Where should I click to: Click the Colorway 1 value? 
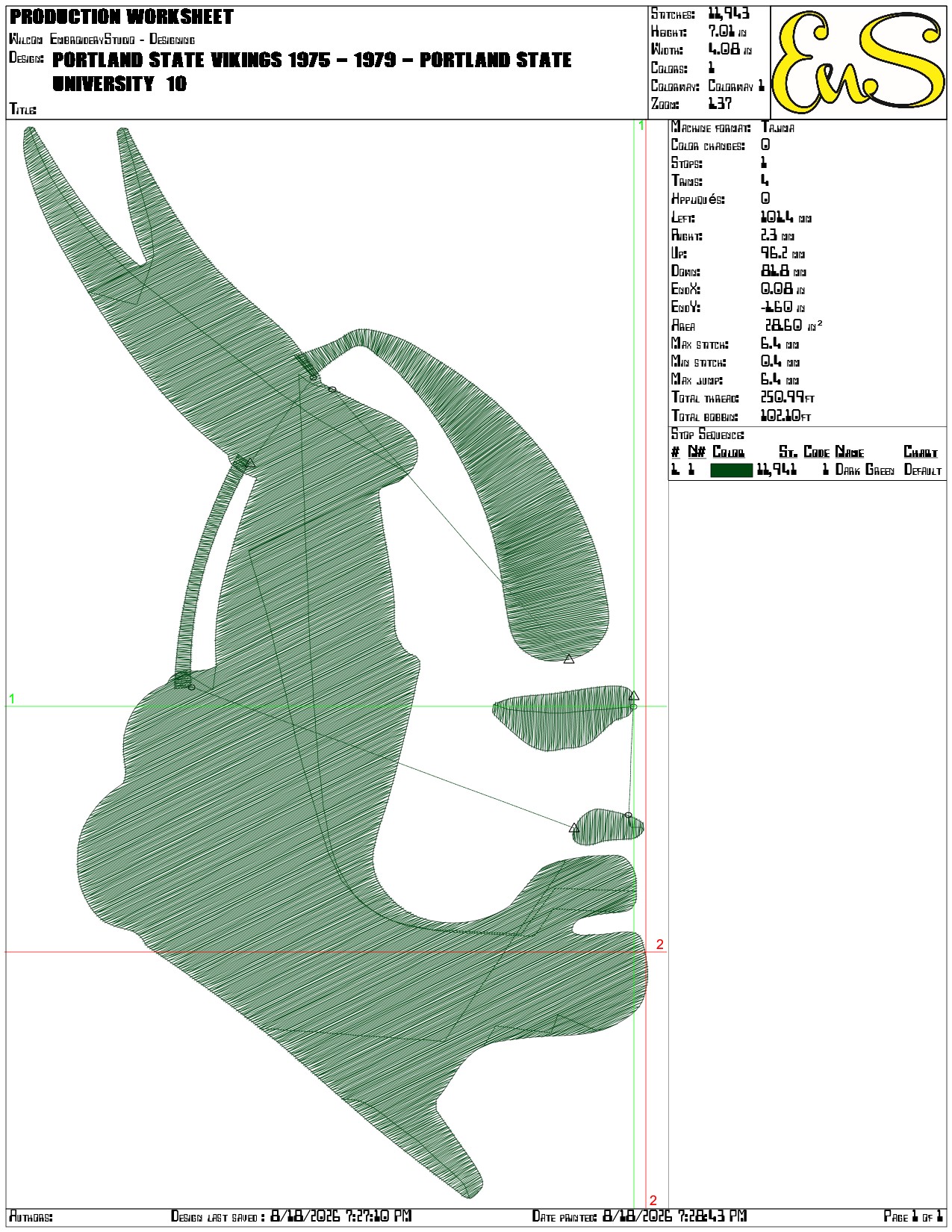(x=736, y=86)
